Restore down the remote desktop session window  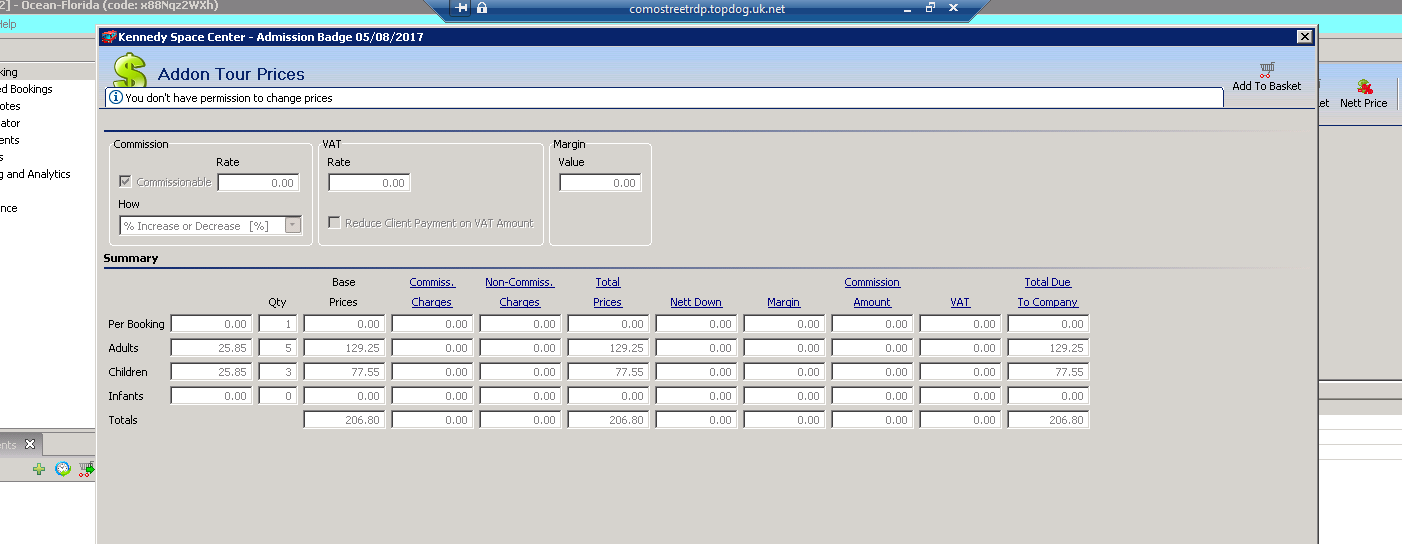(x=930, y=8)
